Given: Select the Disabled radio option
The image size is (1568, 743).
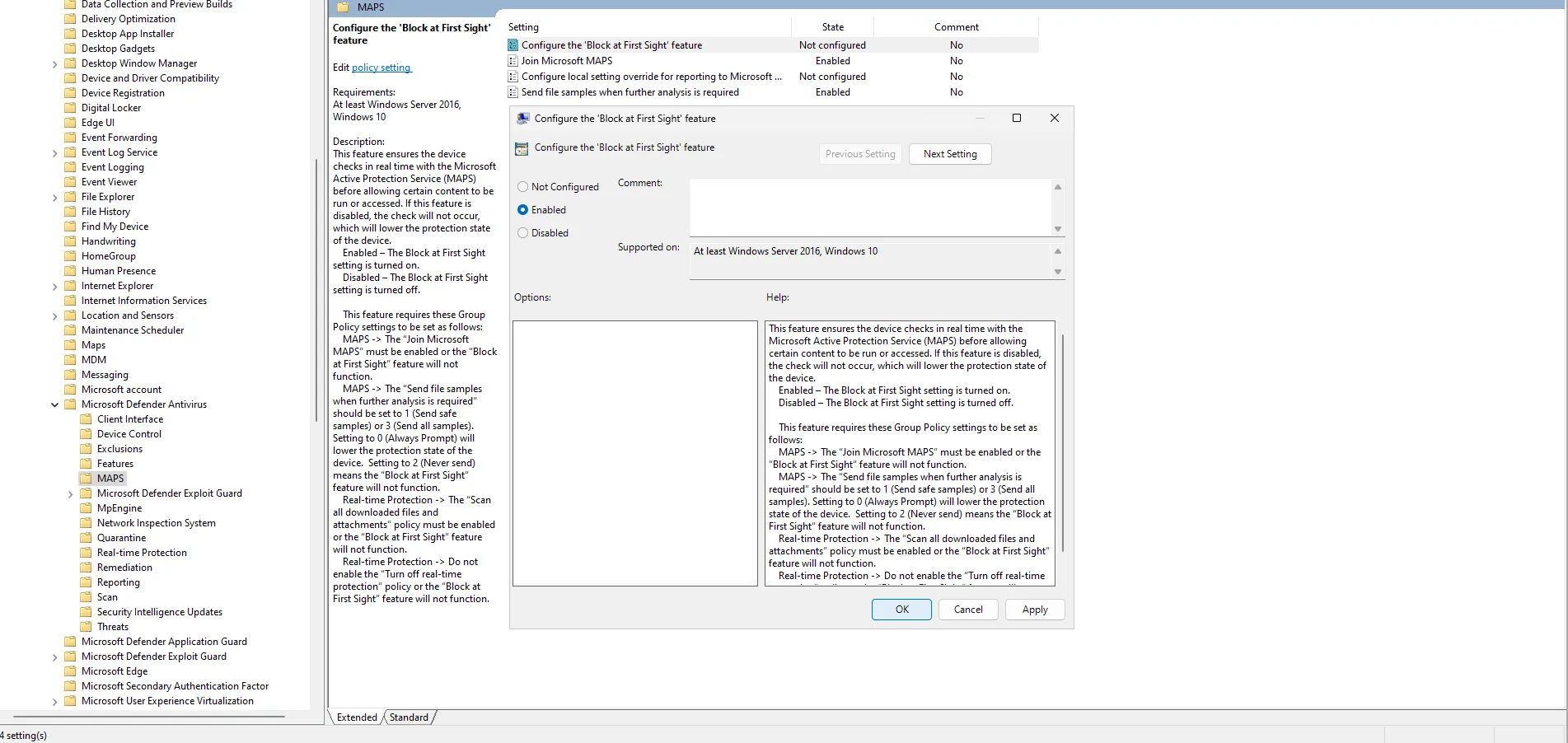Looking at the screenshot, I should coord(523,233).
